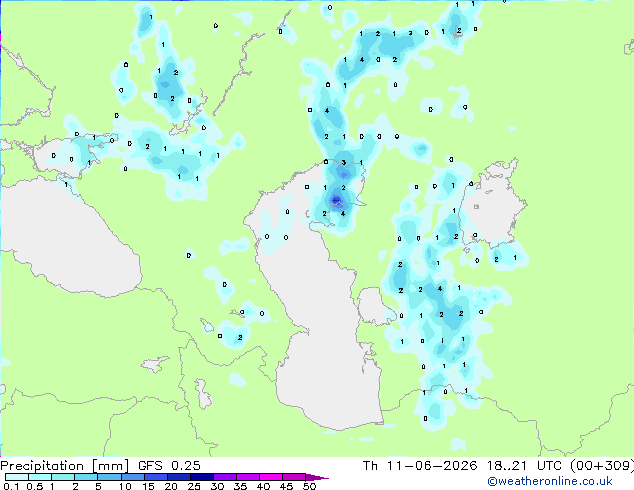Viewport: 634px width, 490px height.
Task: Click the '0.1' legend scale value
Action: [11, 486]
